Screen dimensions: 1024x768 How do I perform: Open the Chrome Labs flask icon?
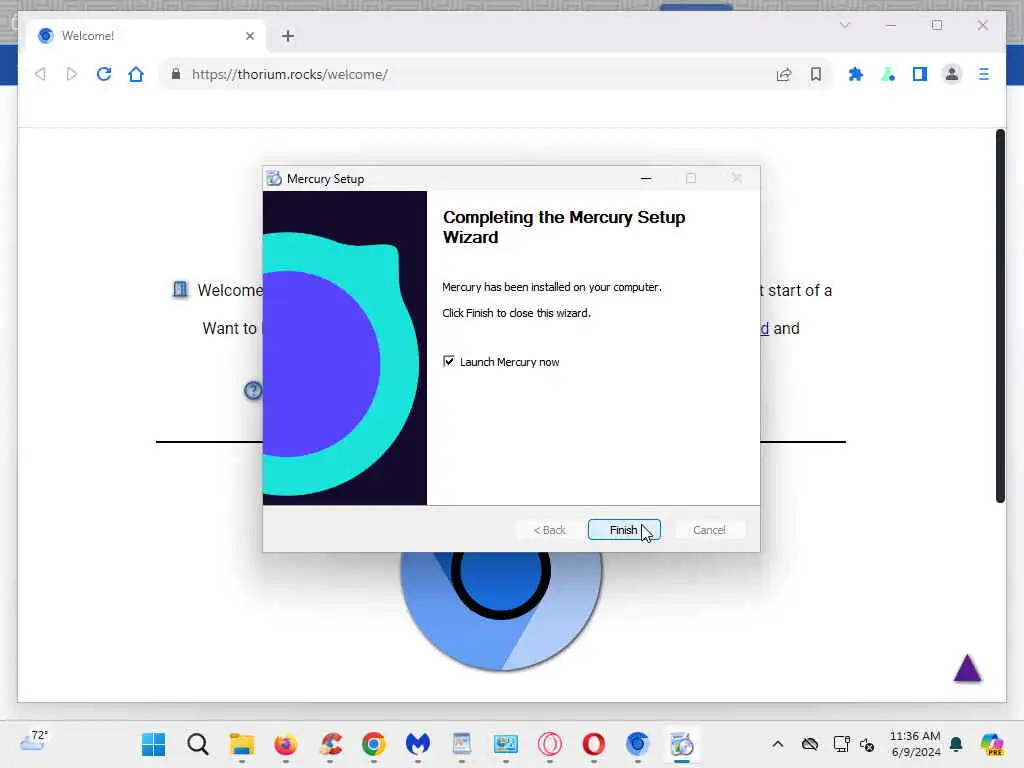[888, 74]
